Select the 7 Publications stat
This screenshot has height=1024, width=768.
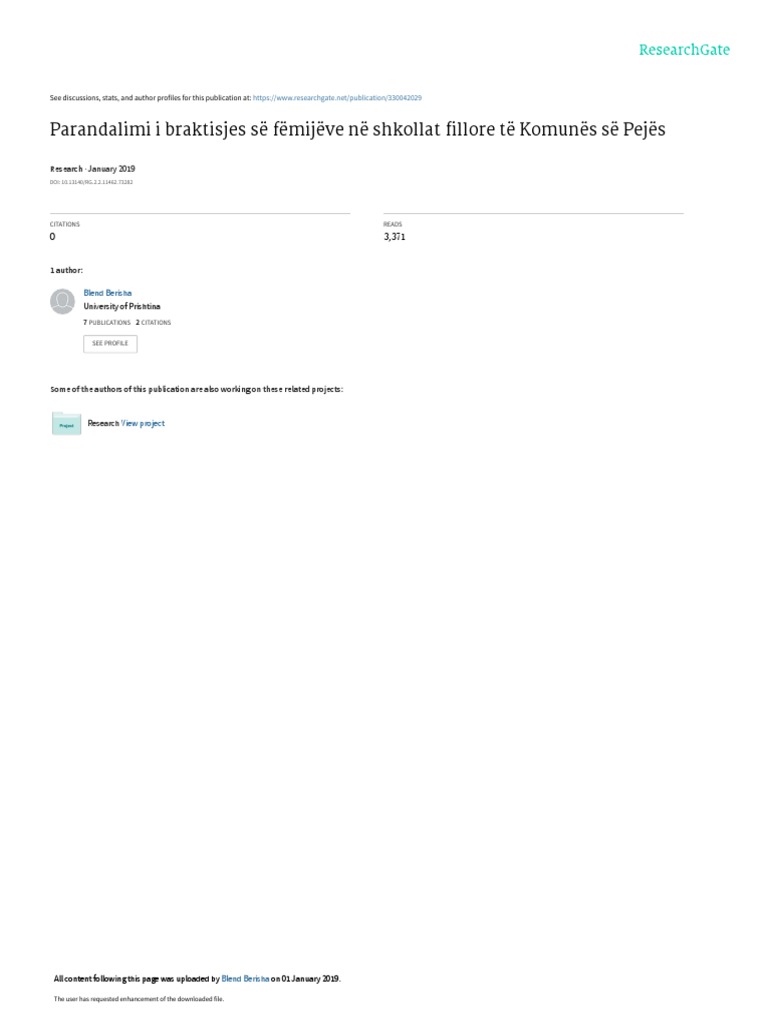(107, 323)
